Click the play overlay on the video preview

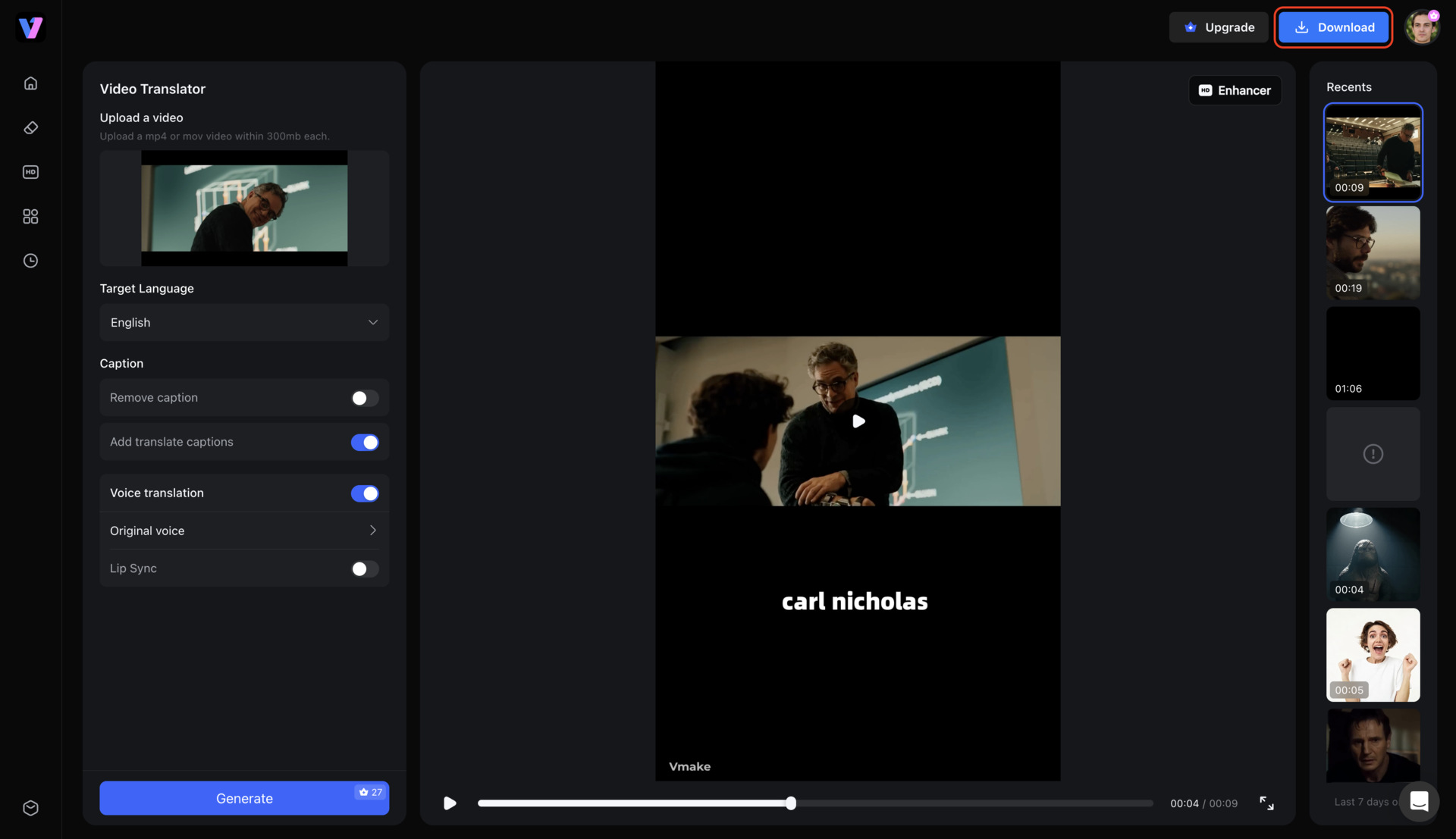[x=858, y=421]
